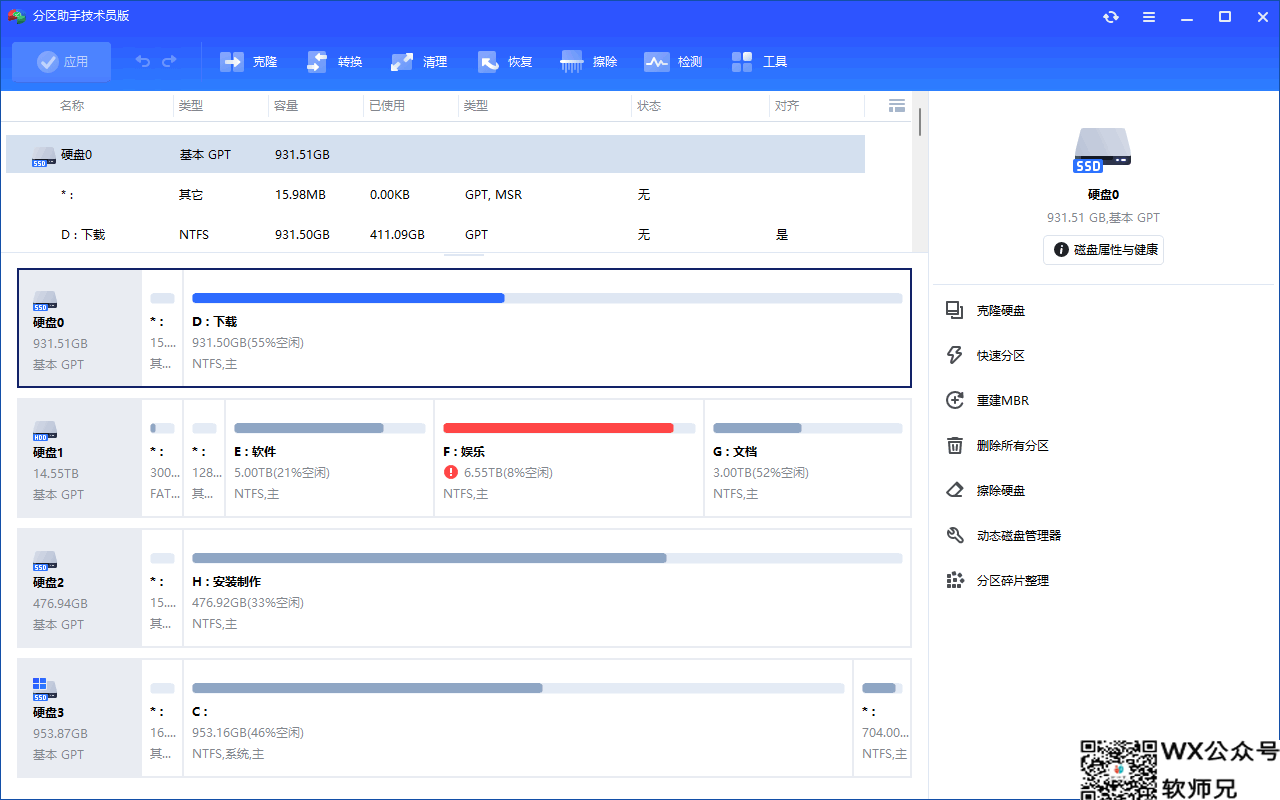The image size is (1280, 800).
Task: Choose 重建MBR option
Action: click(x=1002, y=401)
